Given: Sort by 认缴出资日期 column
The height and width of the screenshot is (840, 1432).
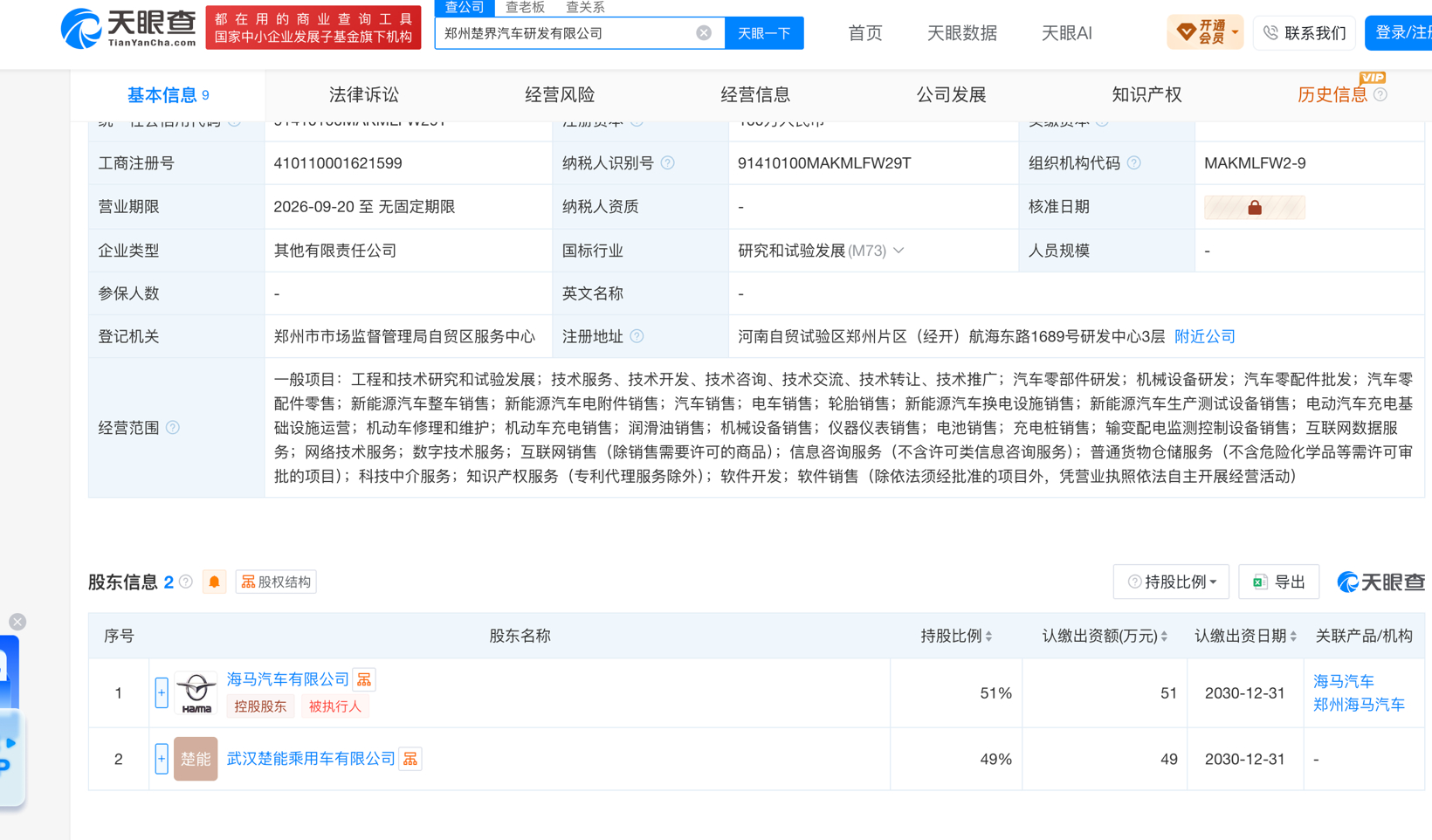Looking at the screenshot, I should pyautogui.click(x=1245, y=637).
